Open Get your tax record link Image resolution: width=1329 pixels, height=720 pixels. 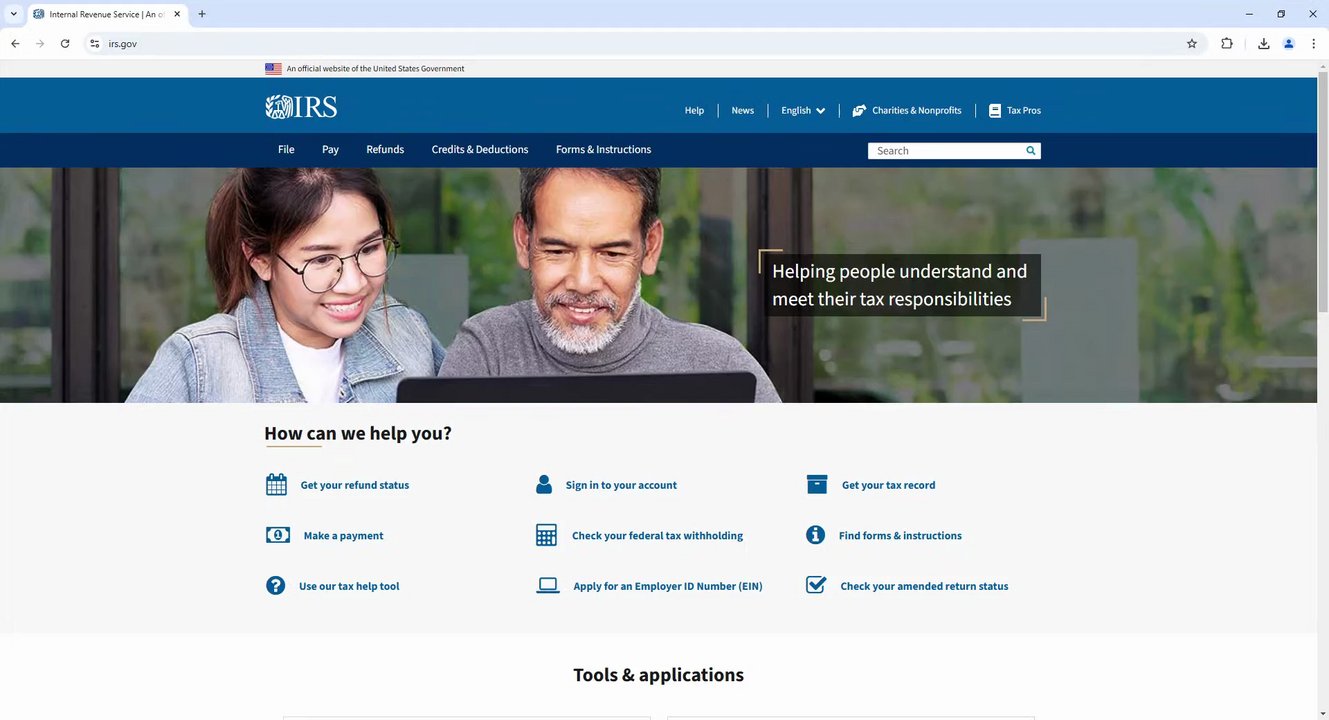pos(889,485)
